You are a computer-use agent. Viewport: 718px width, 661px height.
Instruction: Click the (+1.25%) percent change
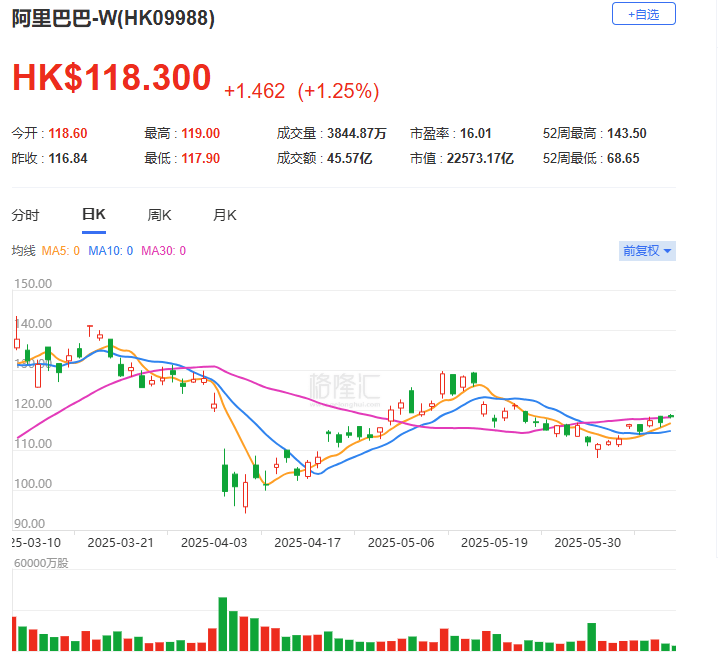coord(338,91)
